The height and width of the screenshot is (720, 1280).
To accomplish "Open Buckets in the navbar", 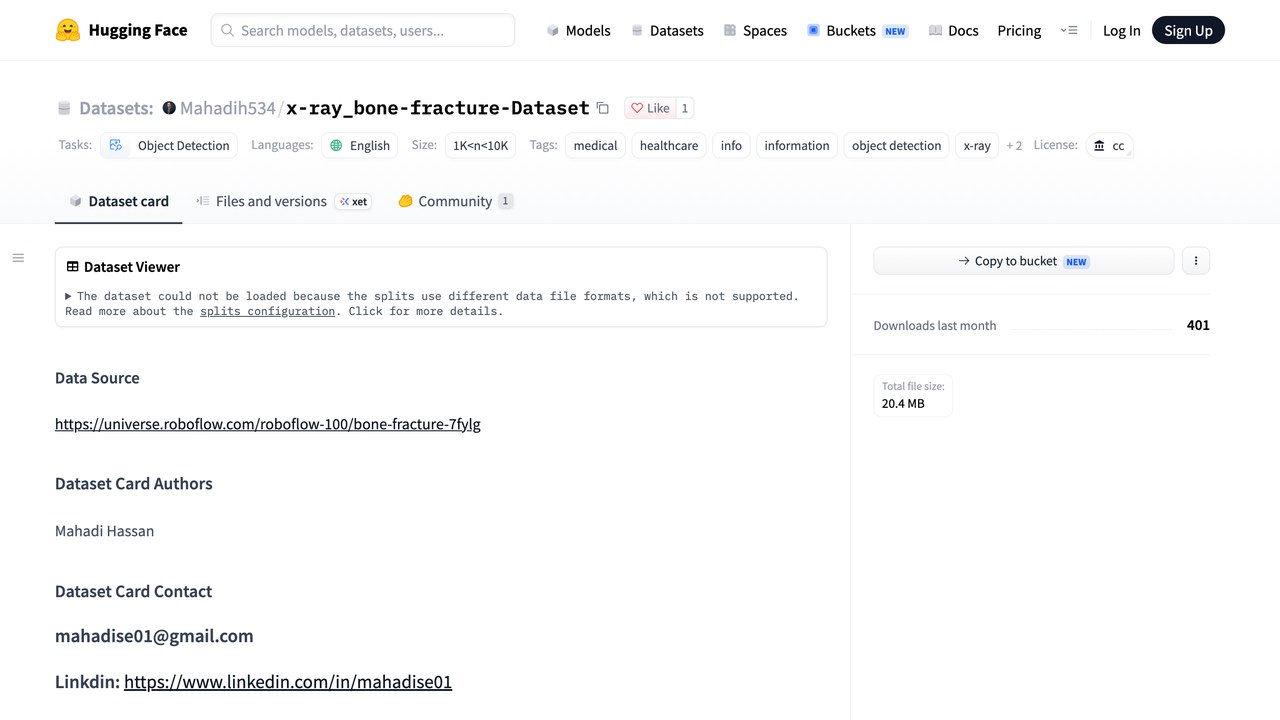I will click(857, 31).
